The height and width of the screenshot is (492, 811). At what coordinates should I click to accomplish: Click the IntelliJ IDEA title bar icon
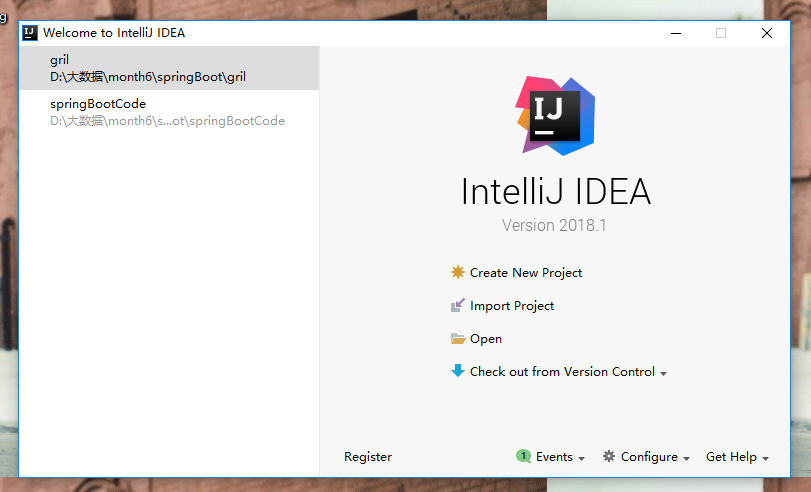[30, 33]
